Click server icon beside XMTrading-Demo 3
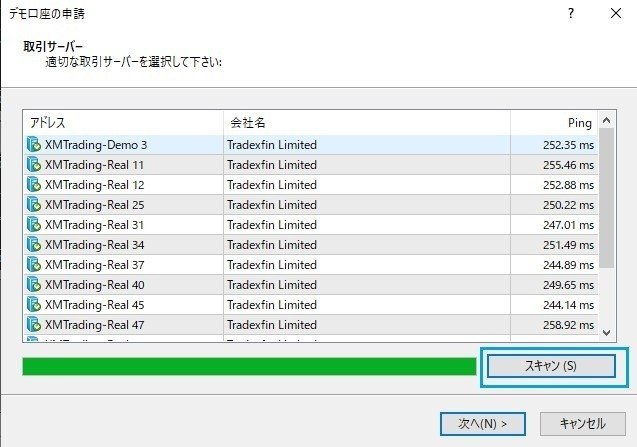 coord(34,145)
